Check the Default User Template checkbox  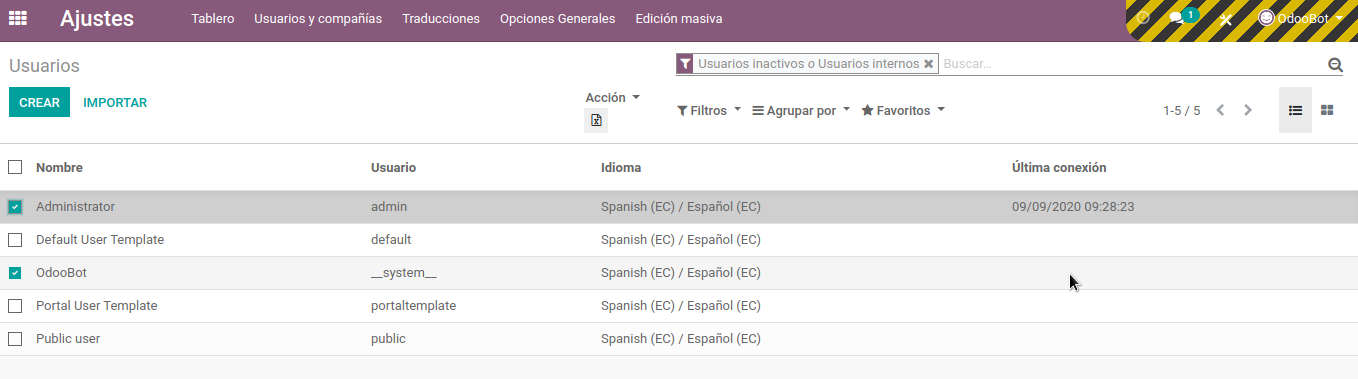pyautogui.click(x=15, y=240)
